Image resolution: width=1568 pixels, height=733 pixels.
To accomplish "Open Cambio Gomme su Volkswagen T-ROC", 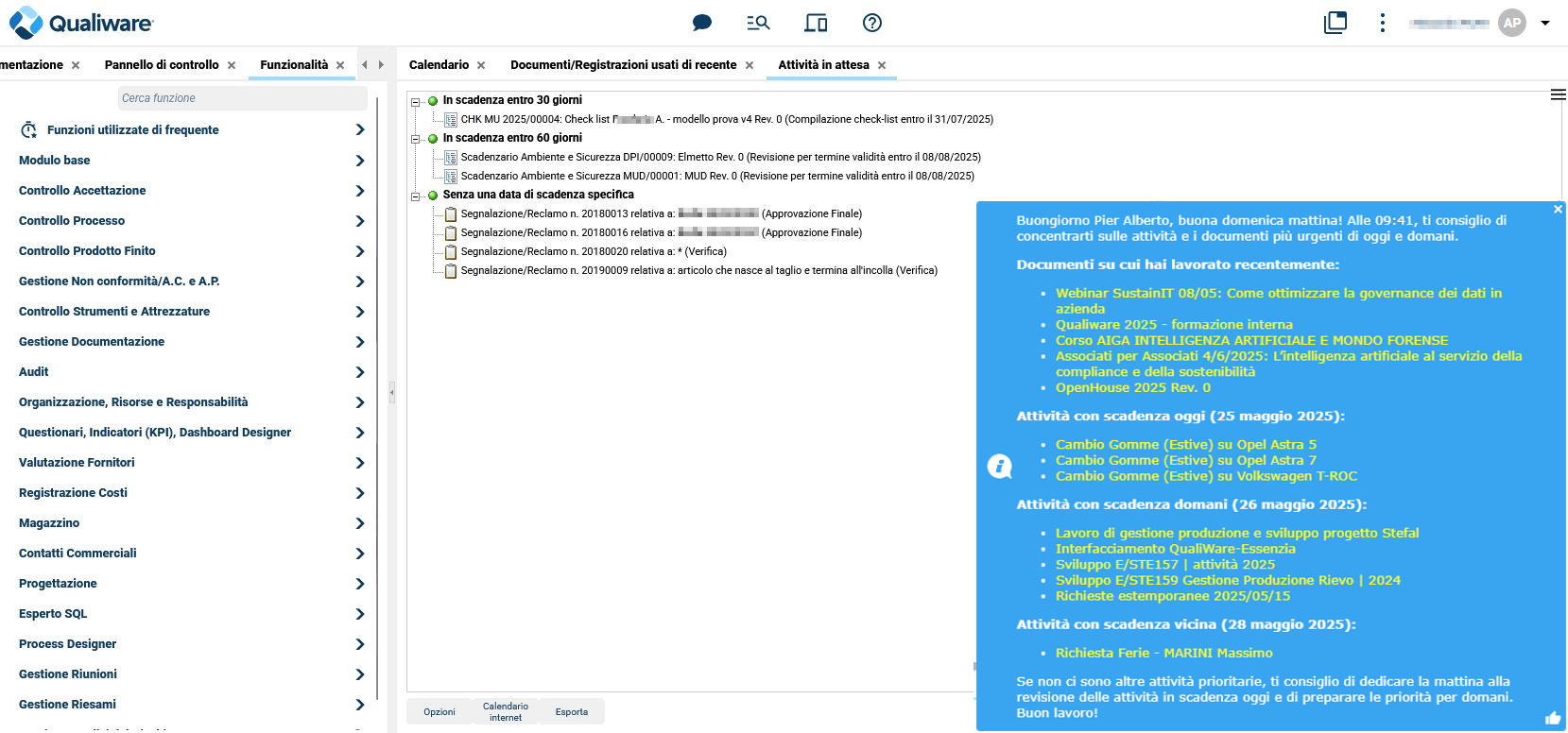I will tap(1206, 476).
